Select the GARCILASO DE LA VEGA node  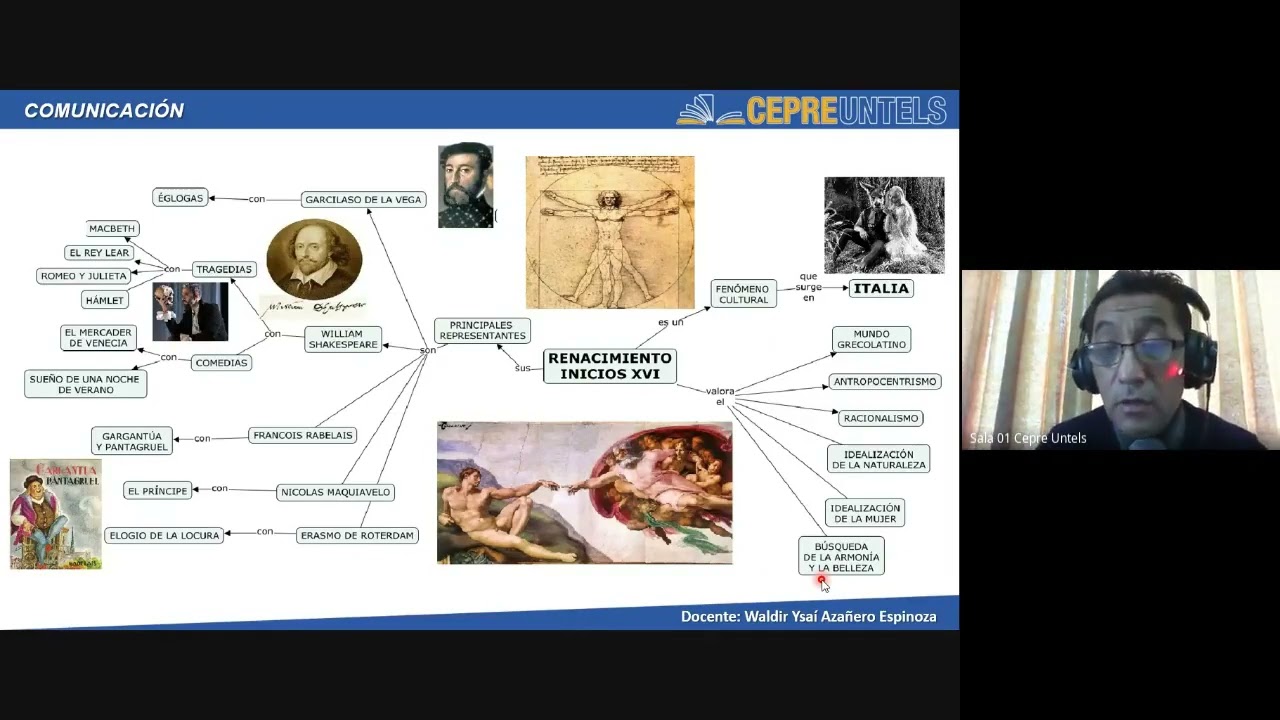364,200
